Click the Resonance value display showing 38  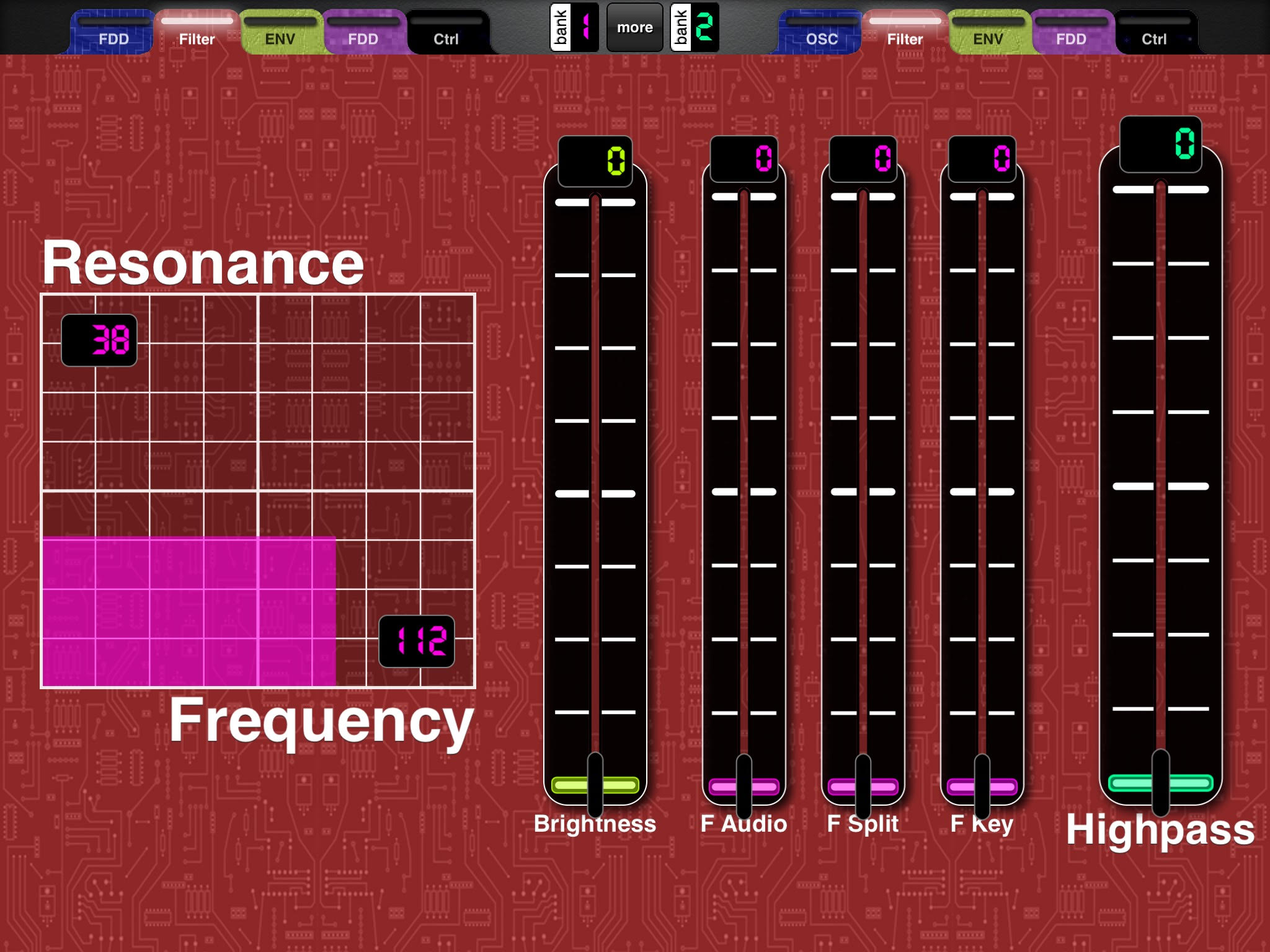[x=99, y=340]
